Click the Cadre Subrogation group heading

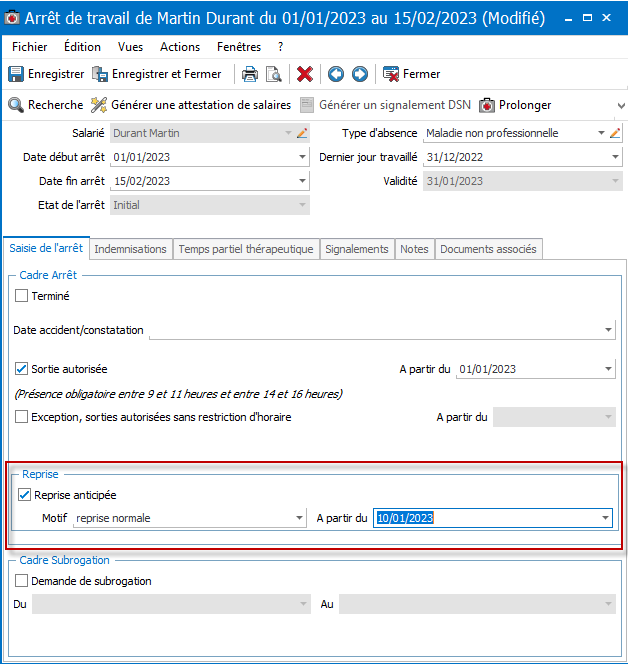coord(64,560)
